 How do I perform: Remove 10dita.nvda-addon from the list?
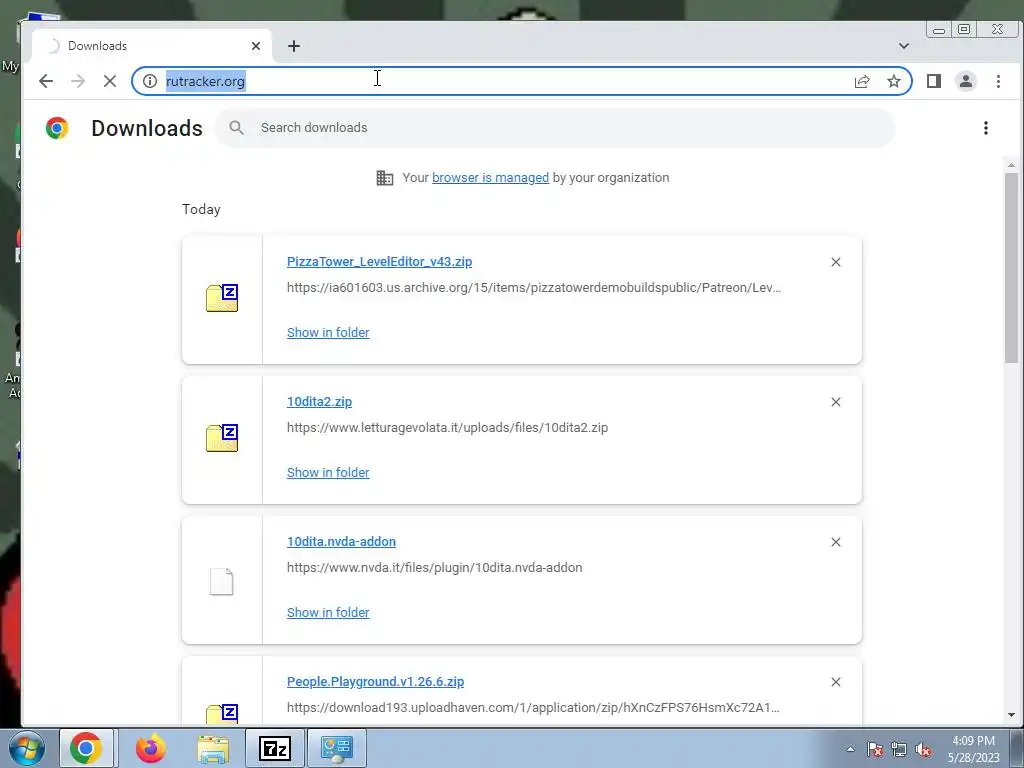835,542
